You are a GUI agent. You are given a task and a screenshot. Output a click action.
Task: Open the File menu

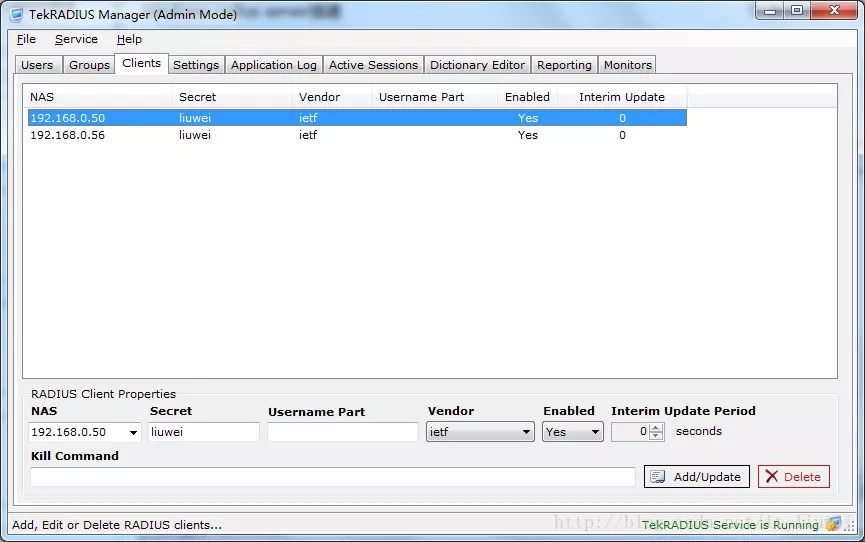tap(26, 39)
